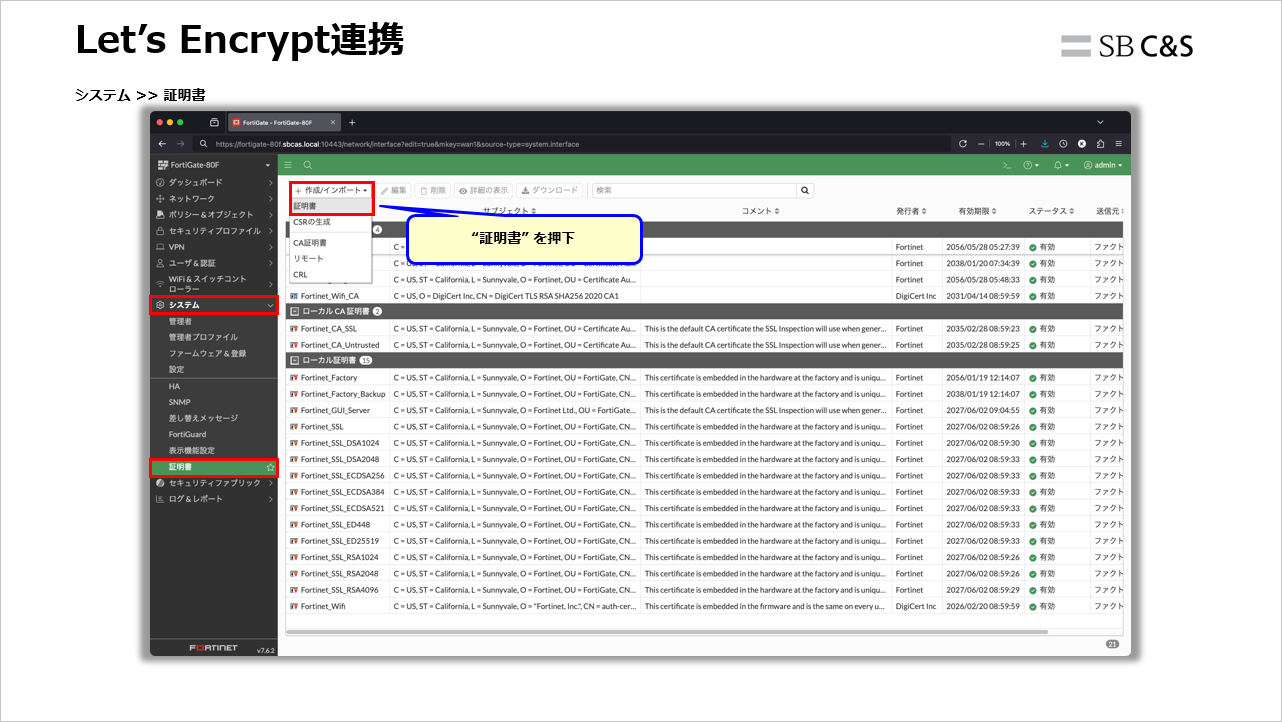Open ファームウェア＆登録 in sidebar

click(214, 353)
